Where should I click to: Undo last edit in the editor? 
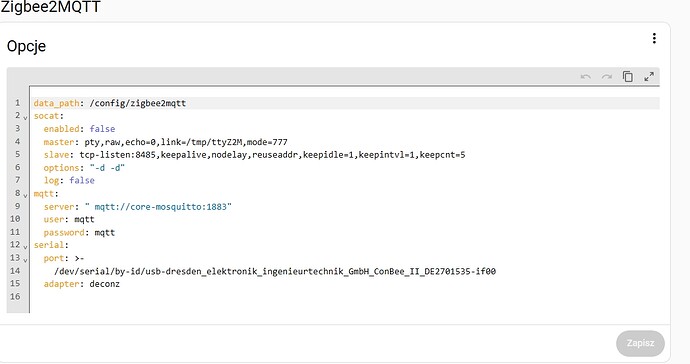pos(586,77)
